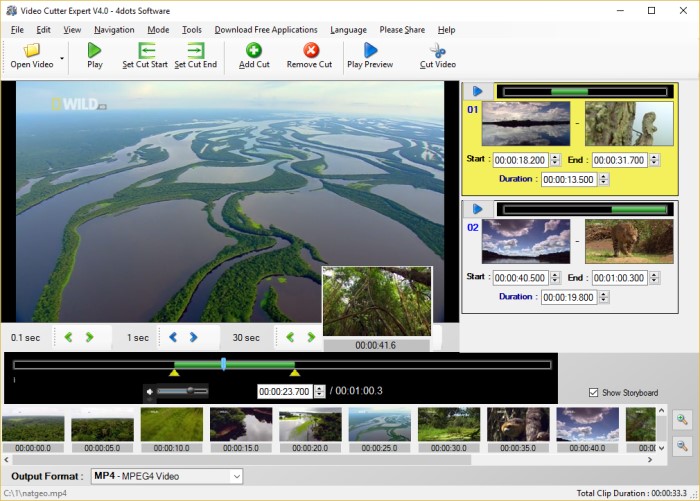Step backward by 0.1 sec arrow
The height and width of the screenshot is (501, 700).
click(68, 338)
